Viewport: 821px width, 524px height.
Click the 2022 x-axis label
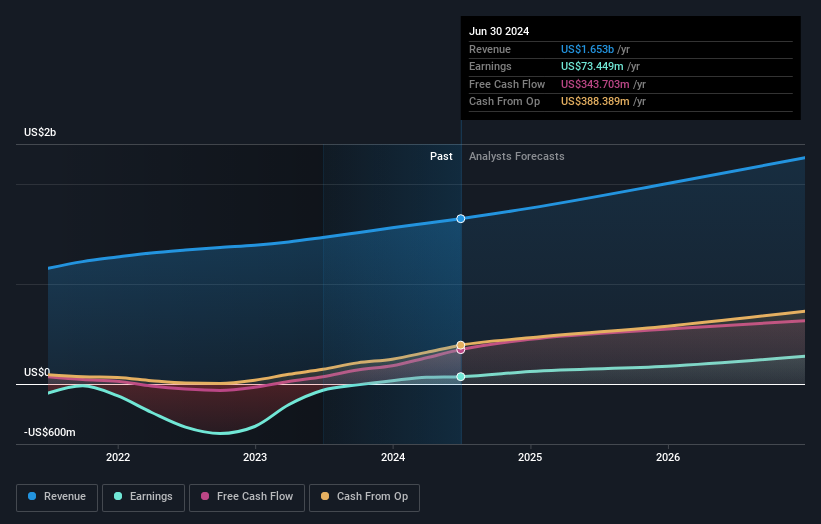[118, 457]
